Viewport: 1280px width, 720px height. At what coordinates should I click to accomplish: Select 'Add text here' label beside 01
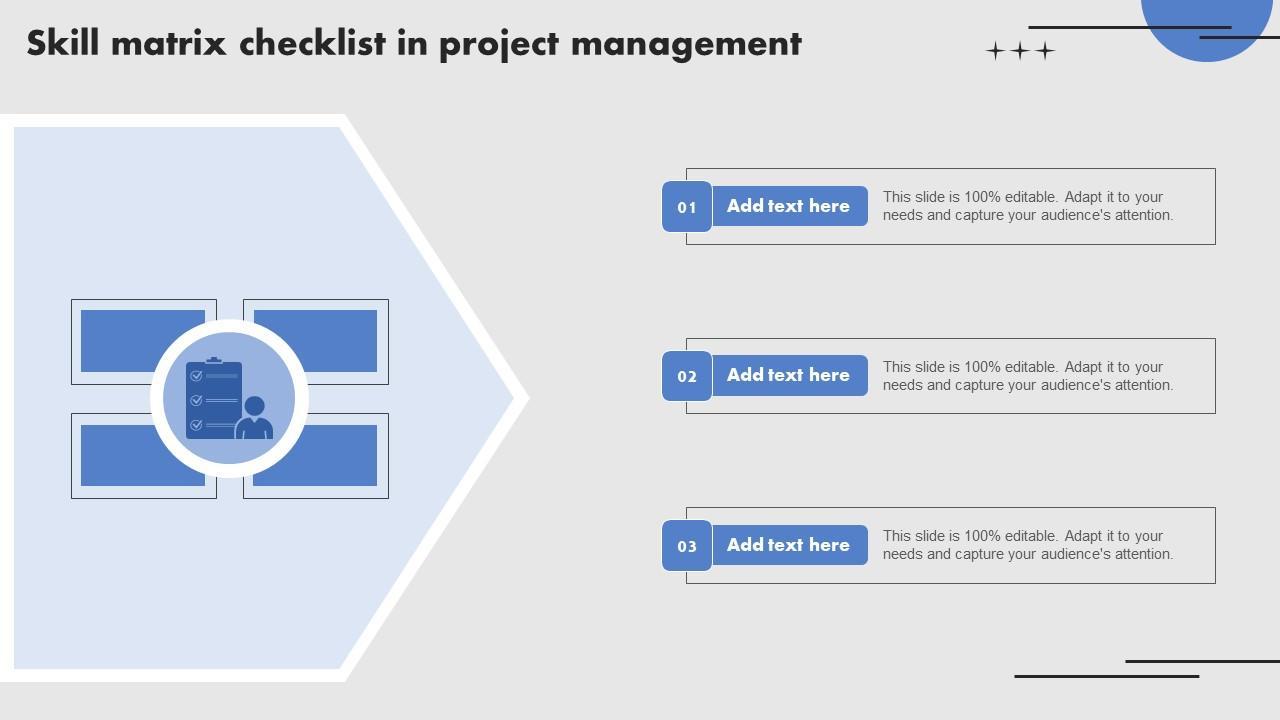point(789,206)
